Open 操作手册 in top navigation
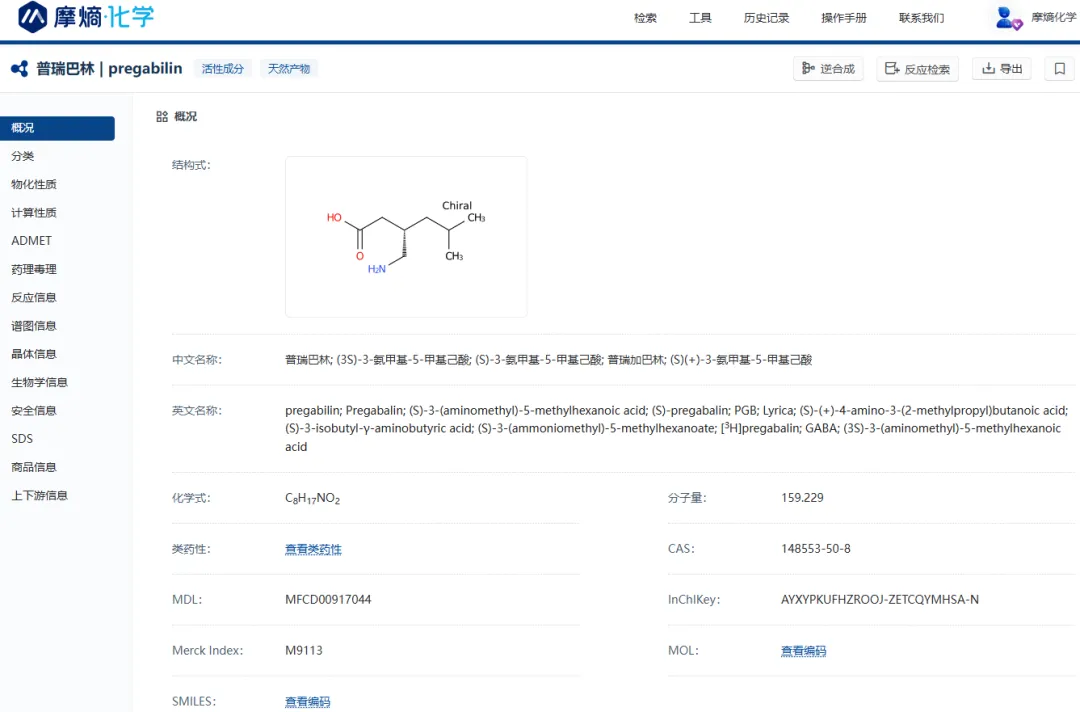The image size is (1080, 712). click(x=844, y=18)
